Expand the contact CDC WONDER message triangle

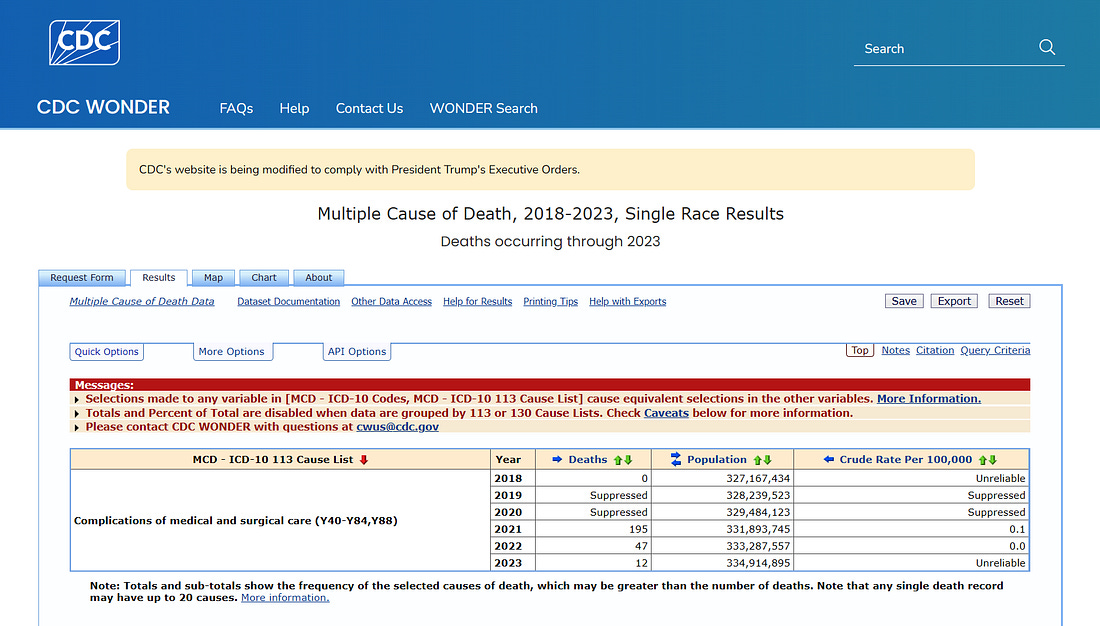(78, 427)
